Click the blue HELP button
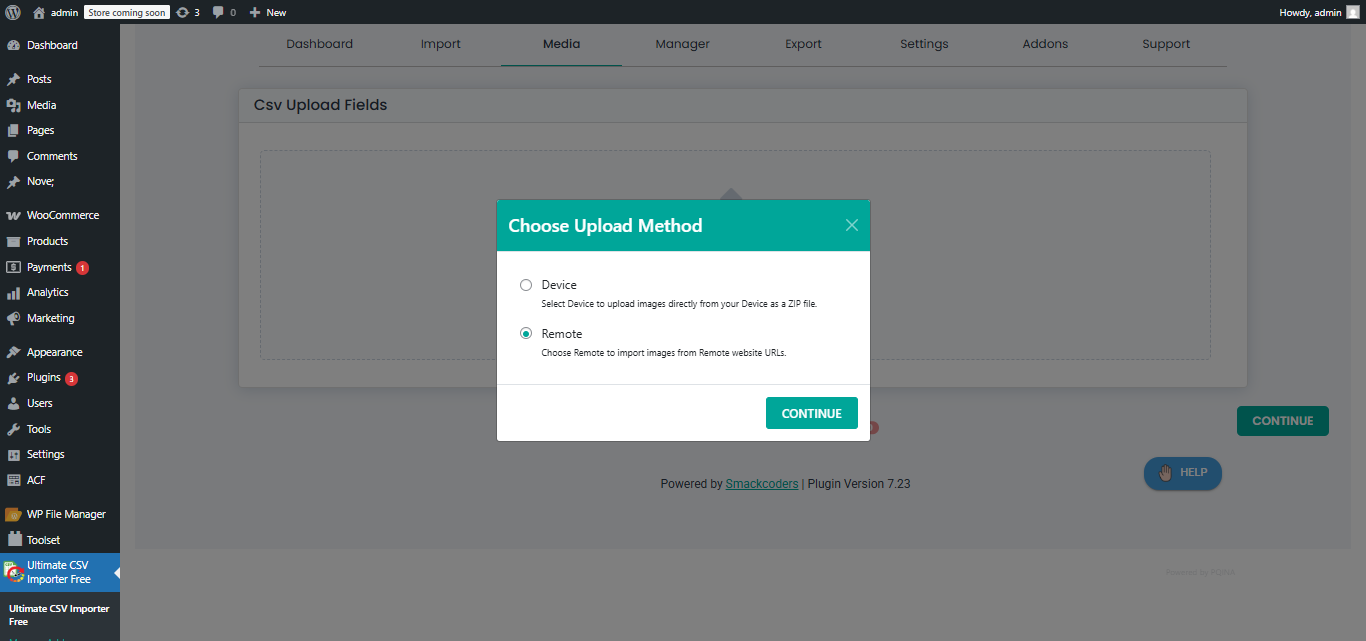1366x641 pixels. coord(1182,473)
